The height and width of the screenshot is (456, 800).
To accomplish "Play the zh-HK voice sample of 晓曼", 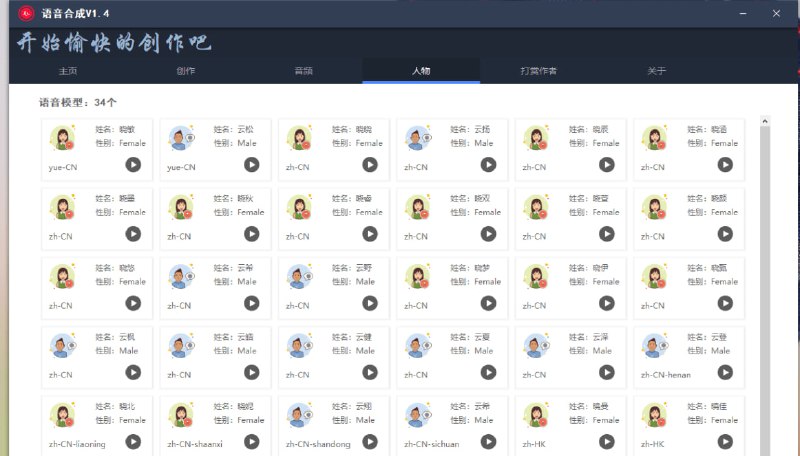I will 607,442.
